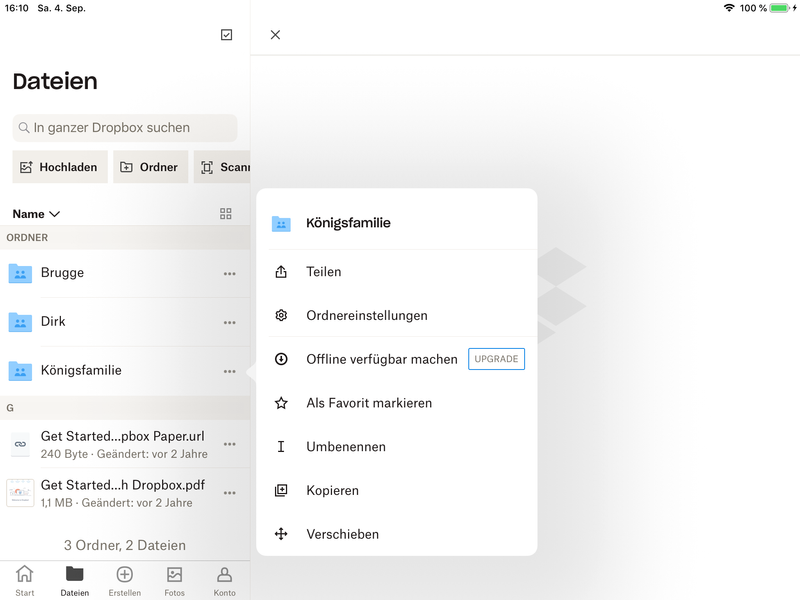The width and height of the screenshot is (800, 600).
Task: Open the Name sort dropdown
Action: [x=36, y=214]
